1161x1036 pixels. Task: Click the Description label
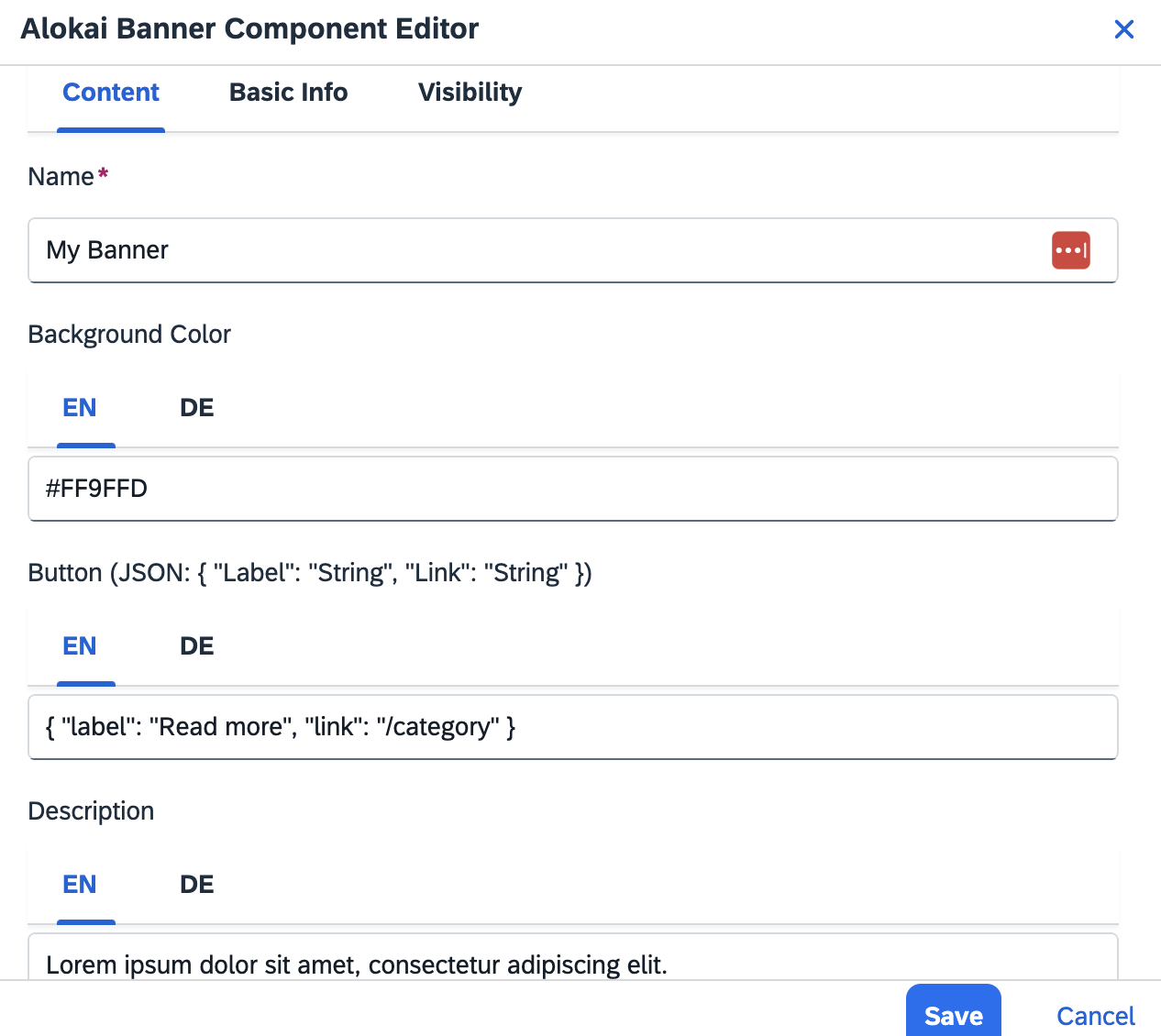[91, 811]
